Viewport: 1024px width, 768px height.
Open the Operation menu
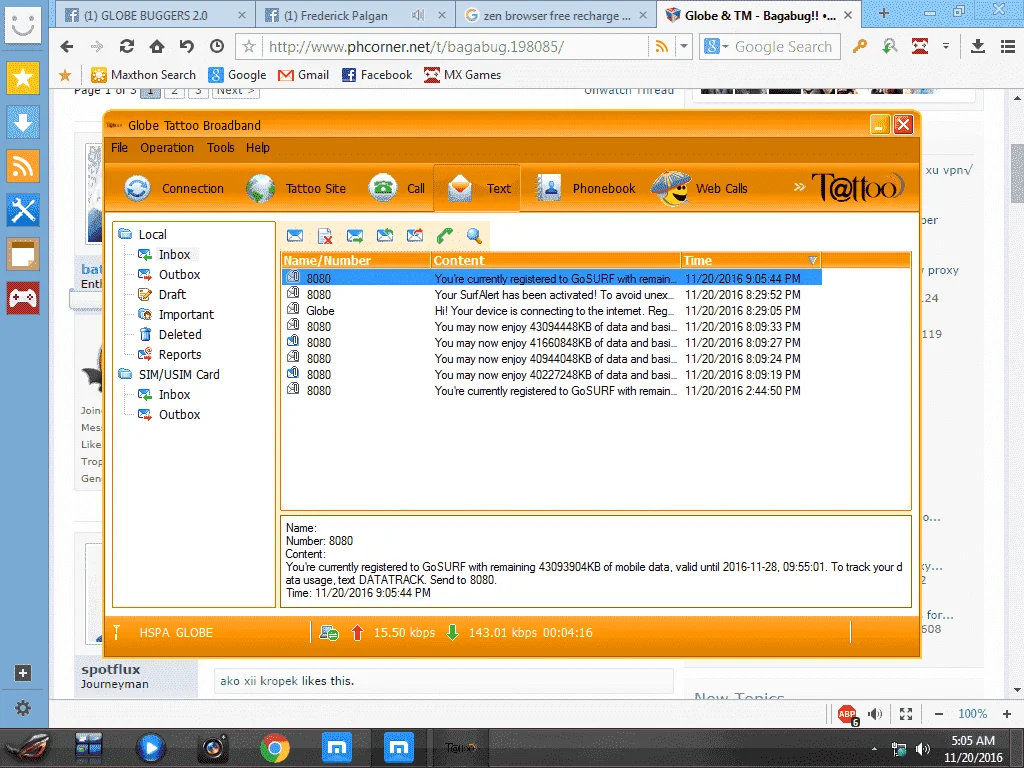[x=167, y=148]
